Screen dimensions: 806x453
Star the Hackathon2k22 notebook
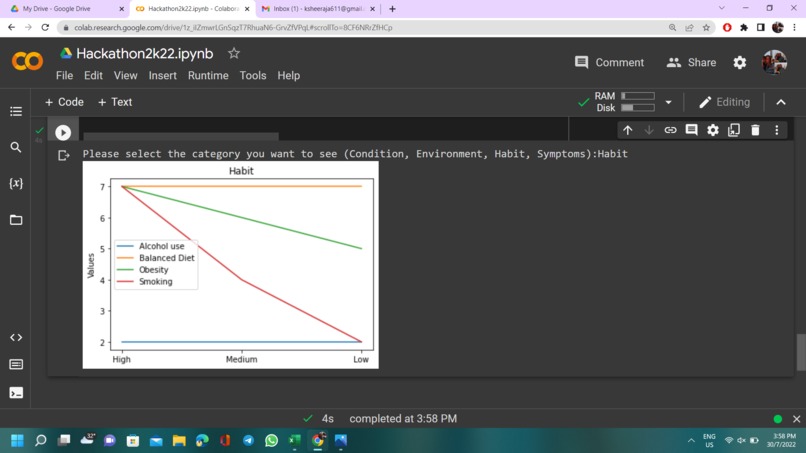[x=234, y=53]
